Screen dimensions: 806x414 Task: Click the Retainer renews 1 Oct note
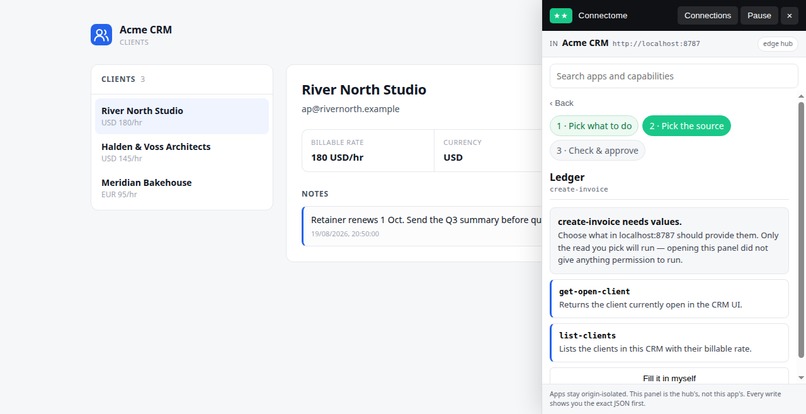[426, 220]
